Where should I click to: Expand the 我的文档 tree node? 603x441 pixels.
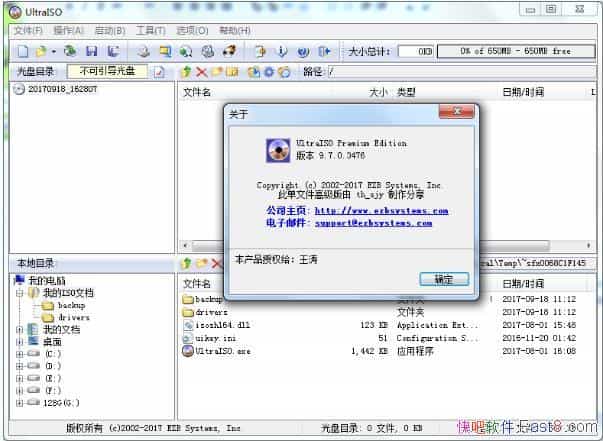pyautogui.click(x=20, y=330)
